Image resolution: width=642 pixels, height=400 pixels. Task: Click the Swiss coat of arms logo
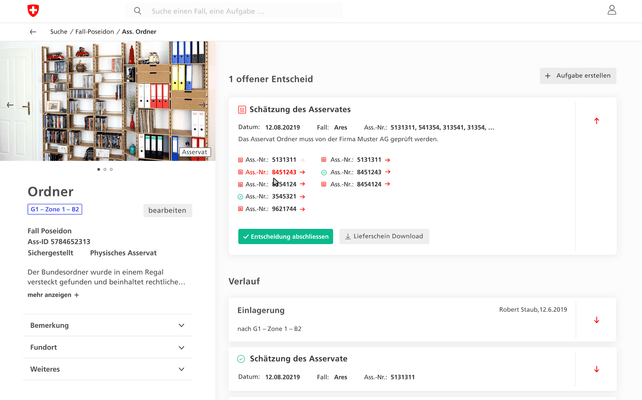(33, 10)
